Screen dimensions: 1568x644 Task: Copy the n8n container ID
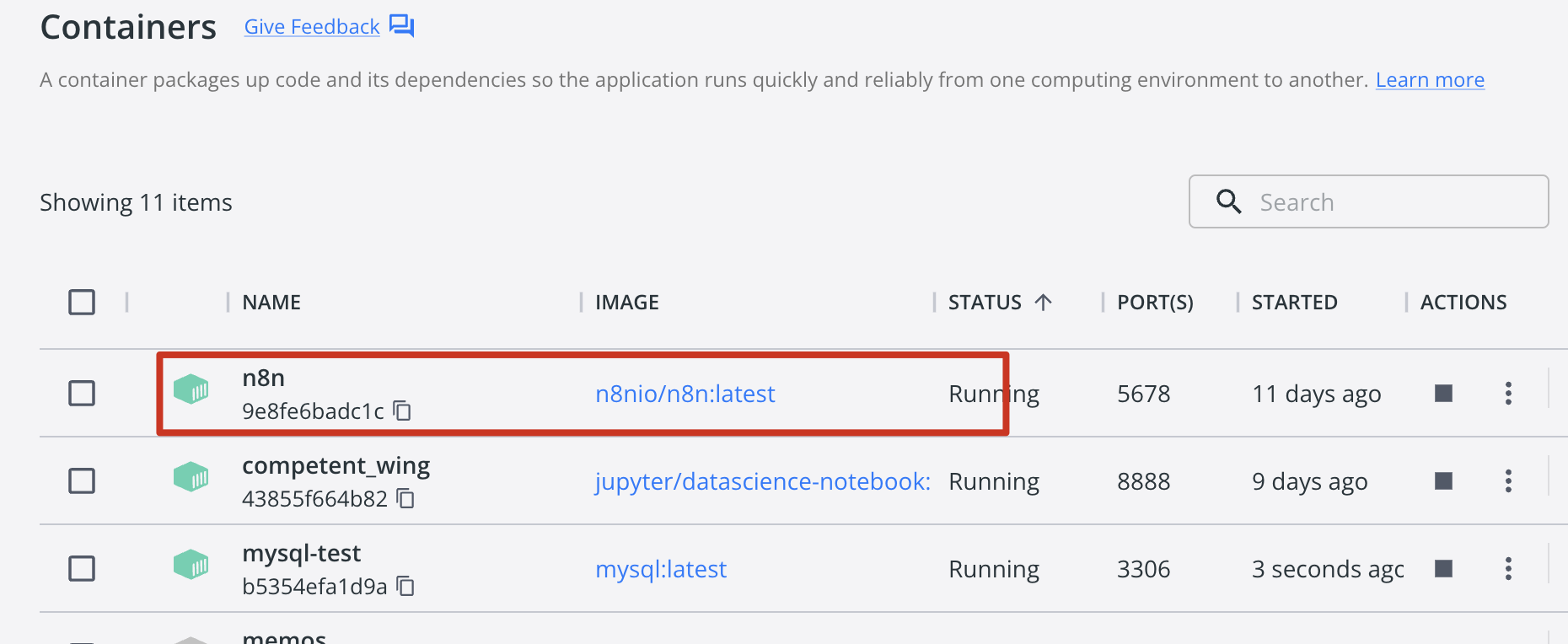pyautogui.click(x=403, y=411)
